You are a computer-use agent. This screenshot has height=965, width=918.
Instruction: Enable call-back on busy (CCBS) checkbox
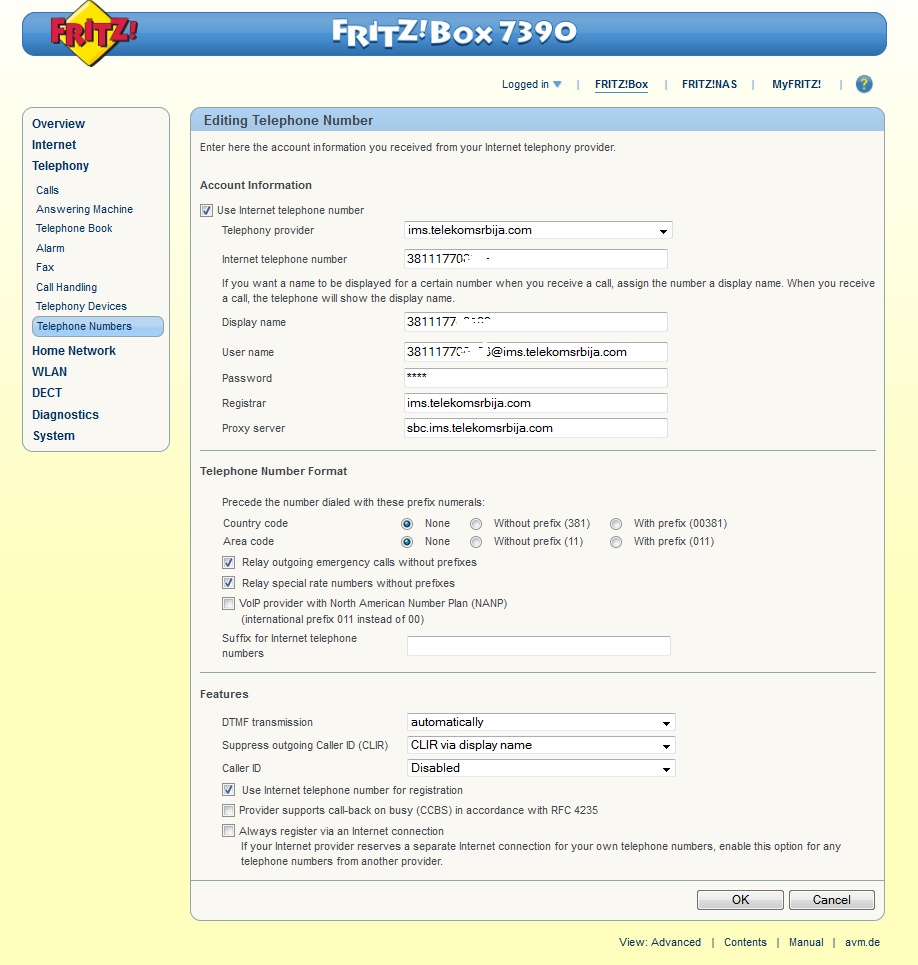pyautogui.click(x=228, y=811)
